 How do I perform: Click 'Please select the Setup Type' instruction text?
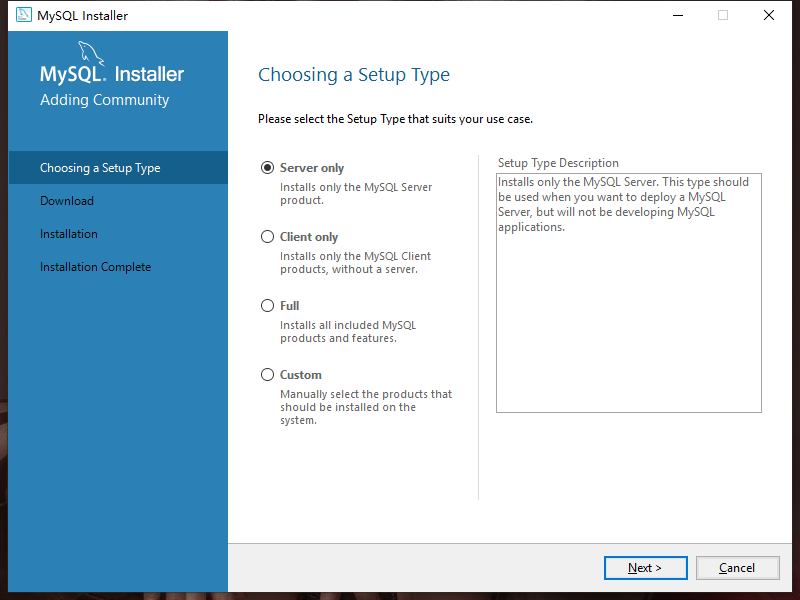pos(395,119)
